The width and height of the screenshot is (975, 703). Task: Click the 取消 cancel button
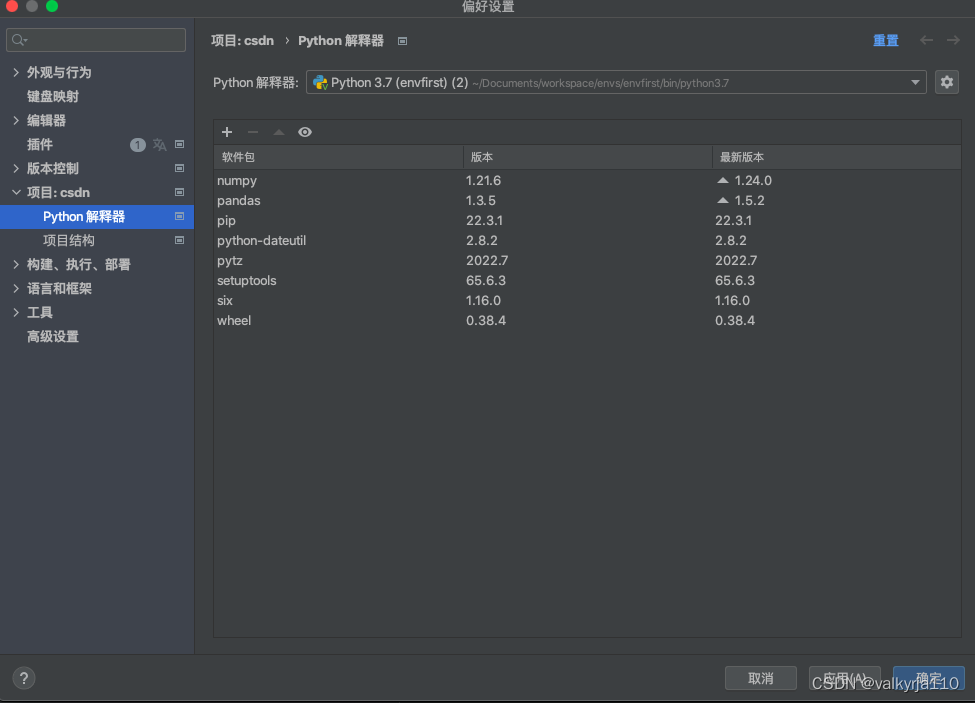[760, 678]
